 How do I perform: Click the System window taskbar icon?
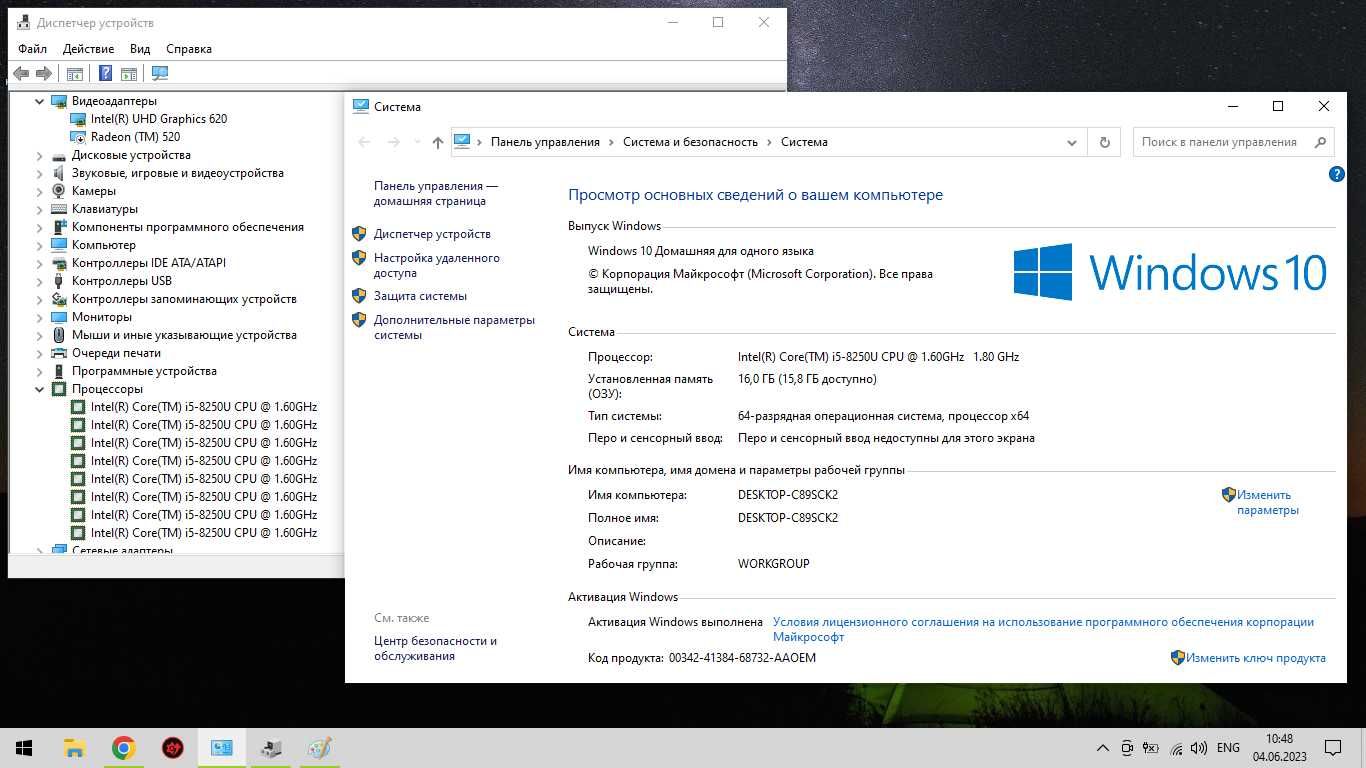pos(221,748)
